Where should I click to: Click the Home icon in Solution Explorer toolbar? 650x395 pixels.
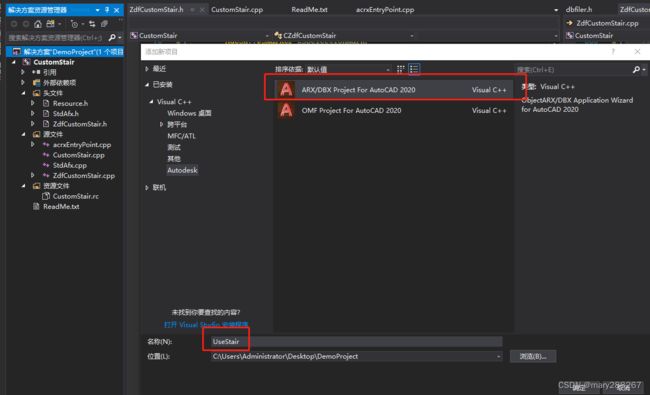[x=38, y=24]
